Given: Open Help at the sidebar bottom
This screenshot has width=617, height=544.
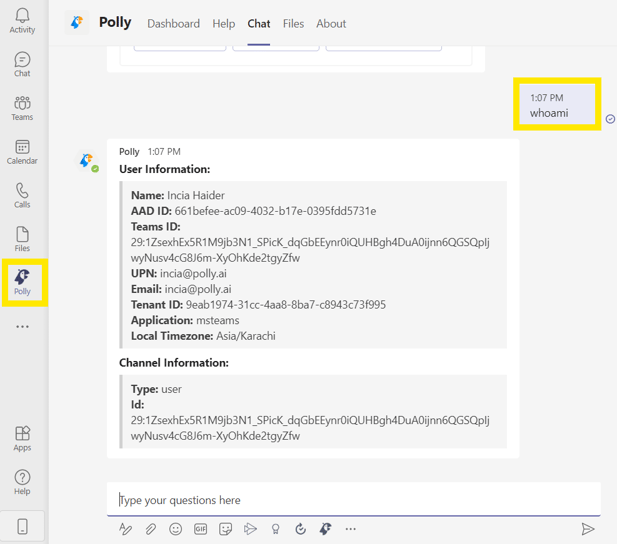Looking at the screenshot, I should coord(22,482).
